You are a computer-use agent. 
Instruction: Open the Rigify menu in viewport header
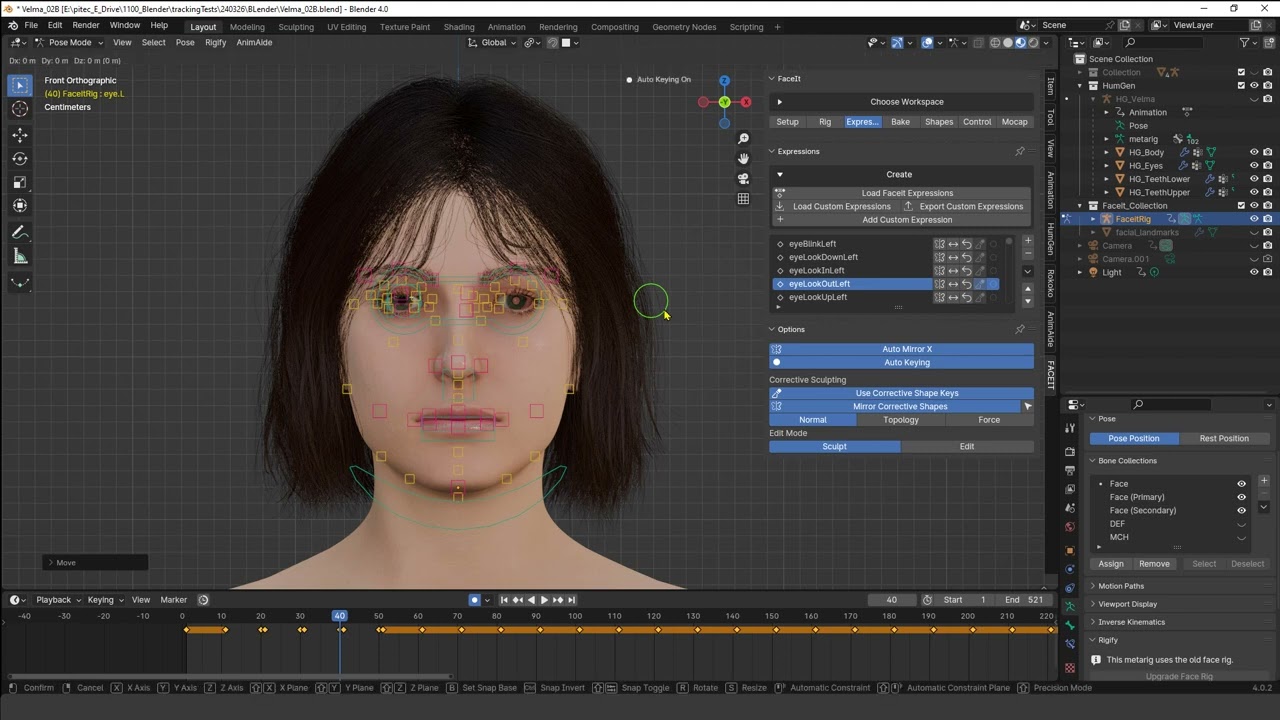pos(215,42)
